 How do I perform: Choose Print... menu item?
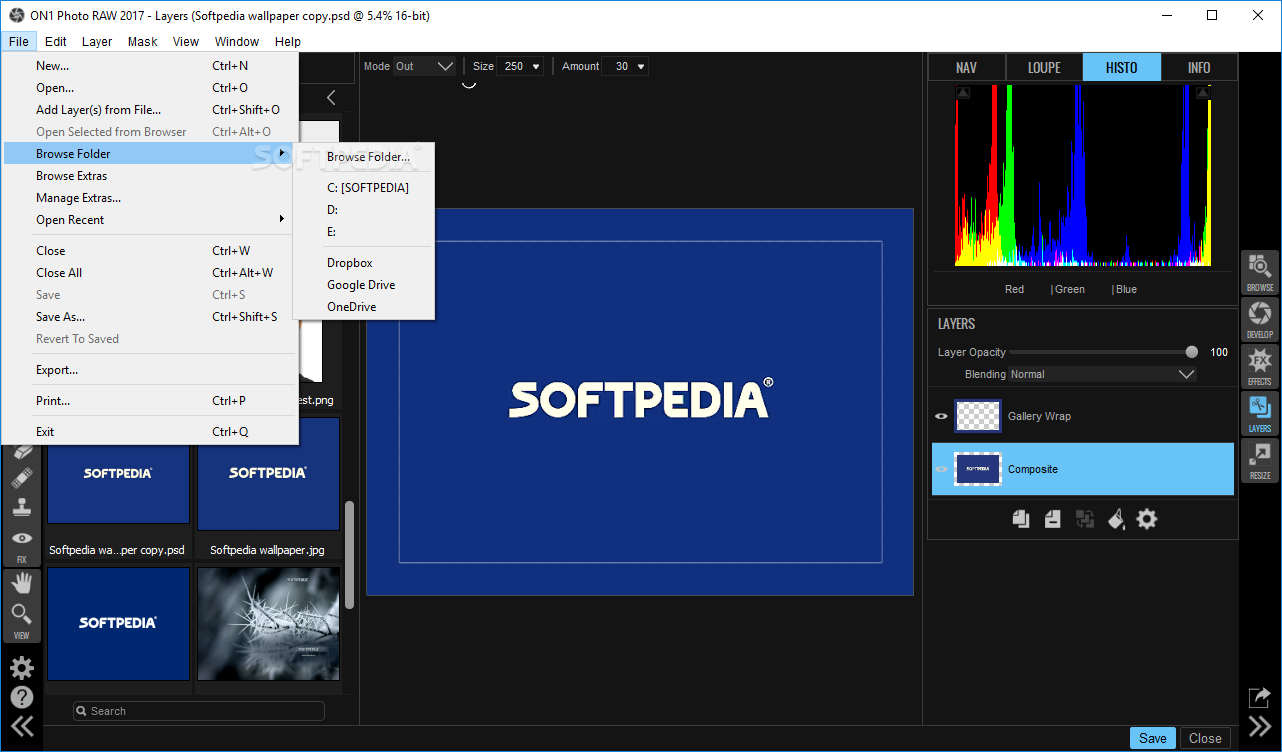click(x=150, y=401)
